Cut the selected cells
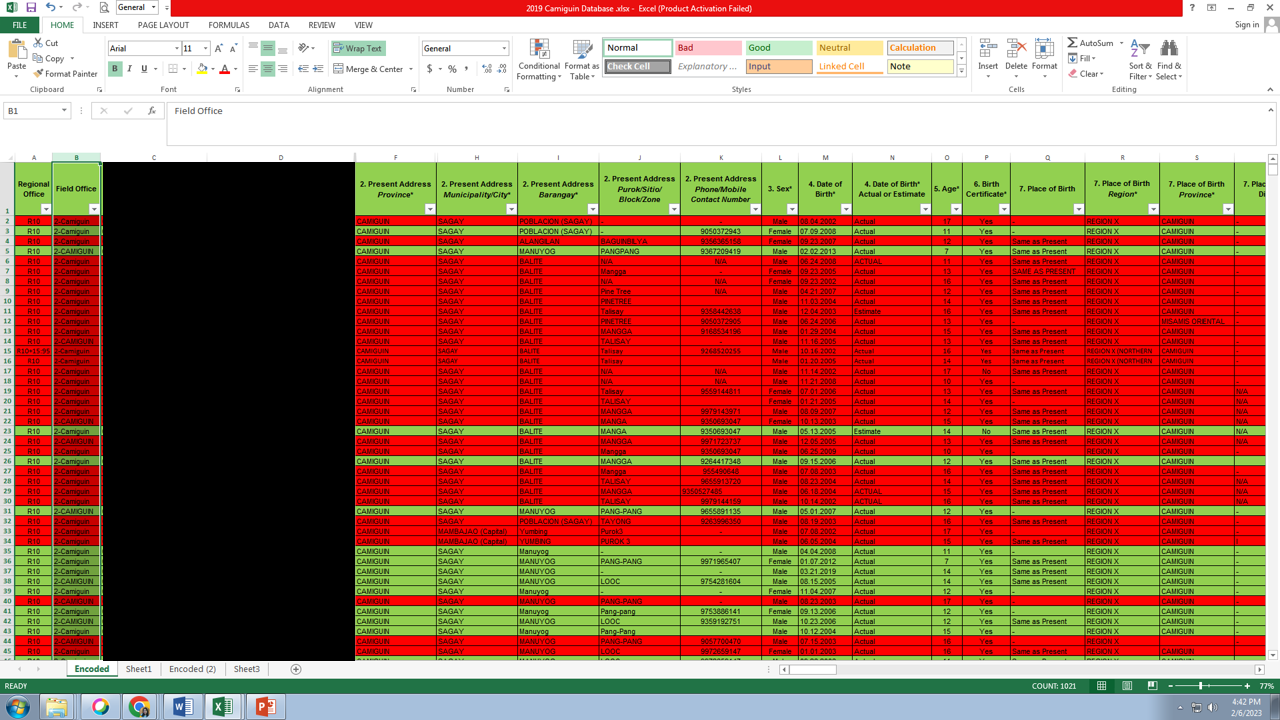The height and width of the screenshot is (720, 1280). (45, 43)
